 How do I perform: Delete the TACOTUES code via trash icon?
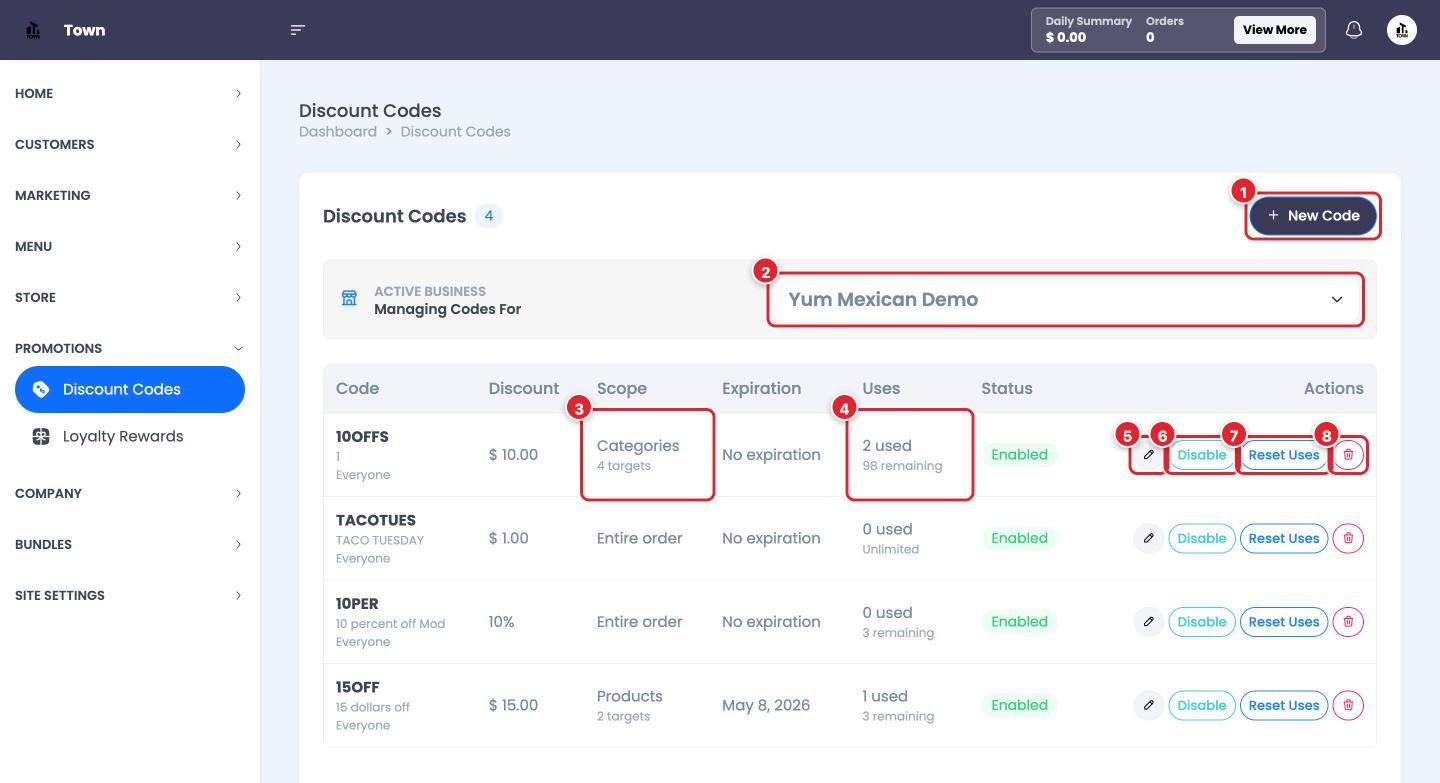(1348, 538)
